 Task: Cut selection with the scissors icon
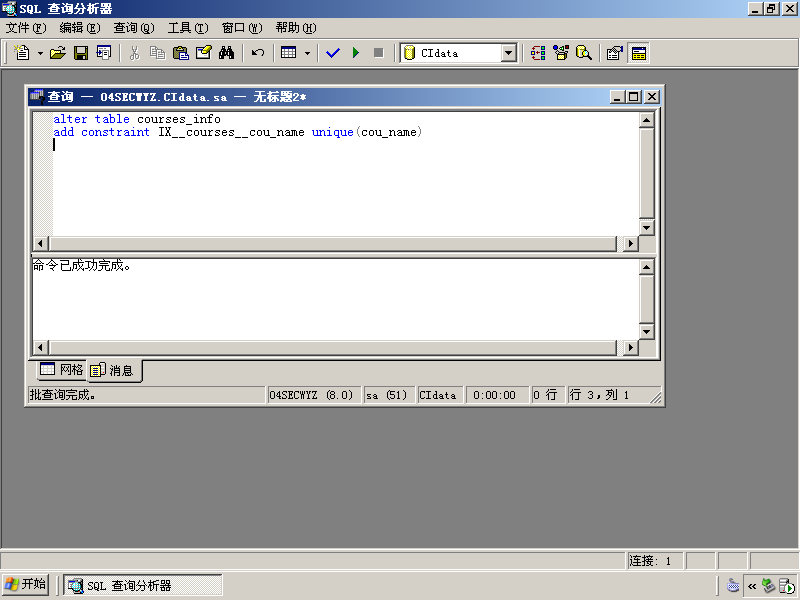134,53
